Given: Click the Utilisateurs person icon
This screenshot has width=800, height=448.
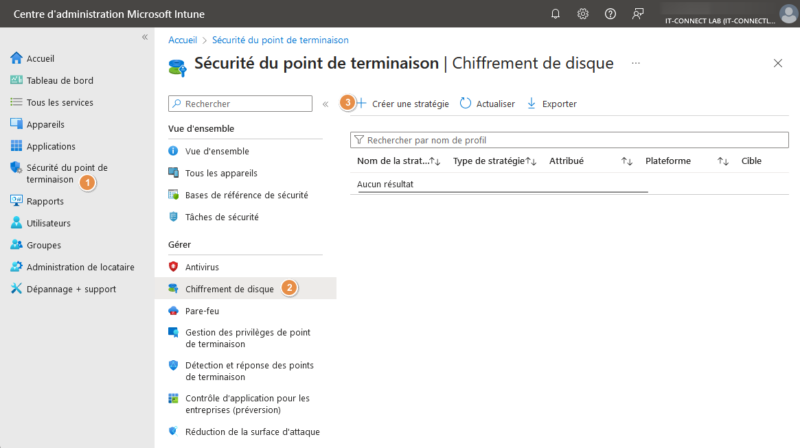Looking at the screenshot, I should [16, 222].
